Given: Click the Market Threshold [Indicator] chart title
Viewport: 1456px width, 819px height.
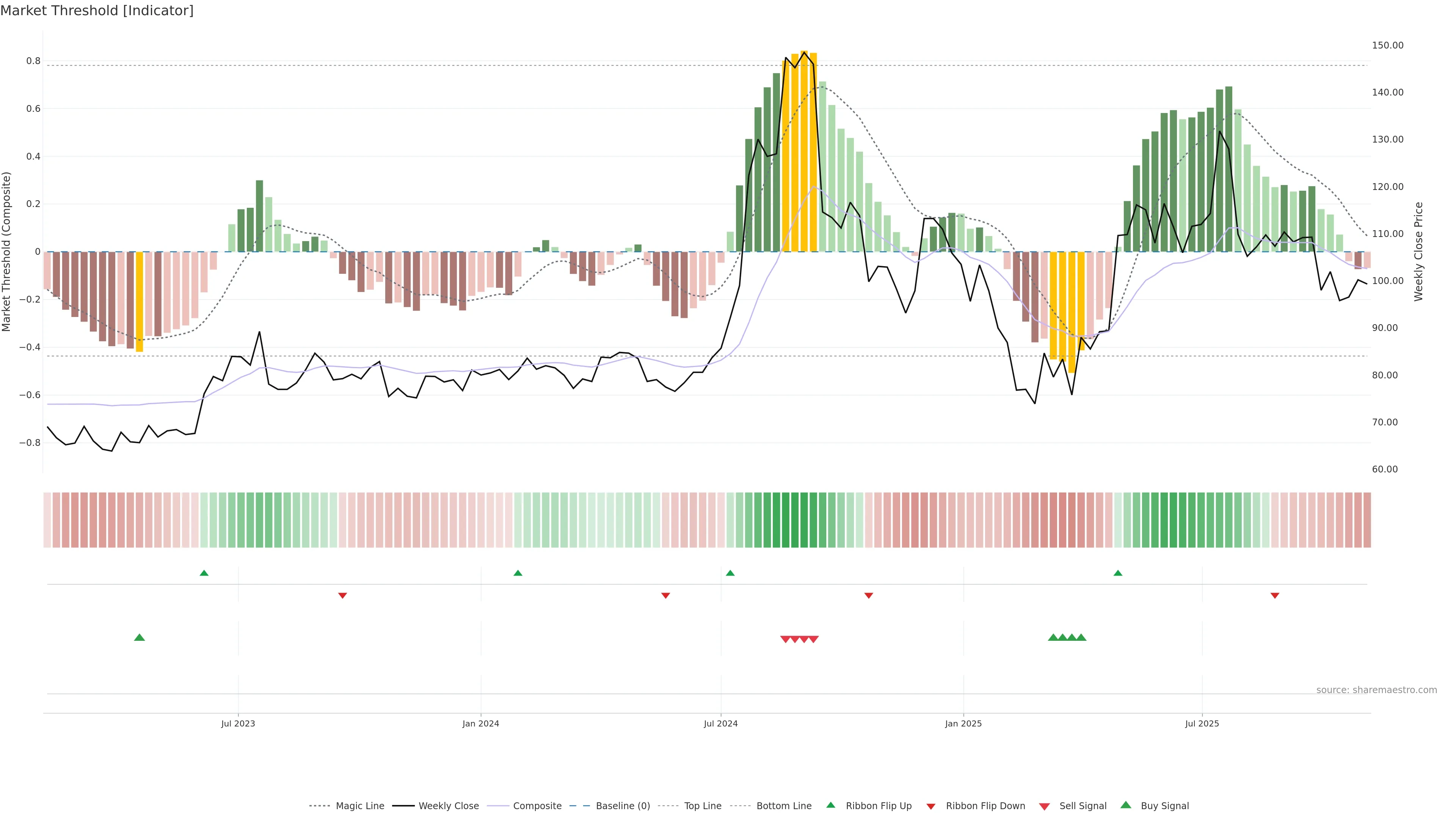Looking at the screenshot, I should point(97,11).
